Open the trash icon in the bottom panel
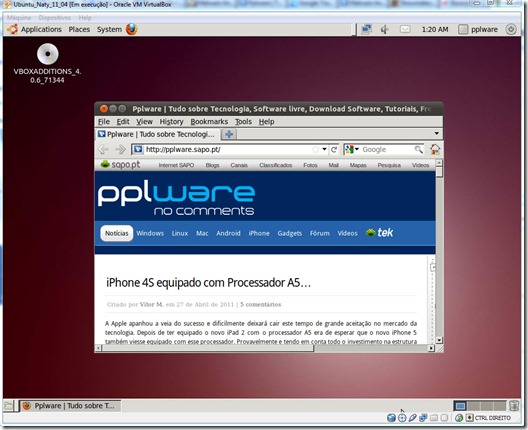Viewport: 528px width, 430px height. 514,405
